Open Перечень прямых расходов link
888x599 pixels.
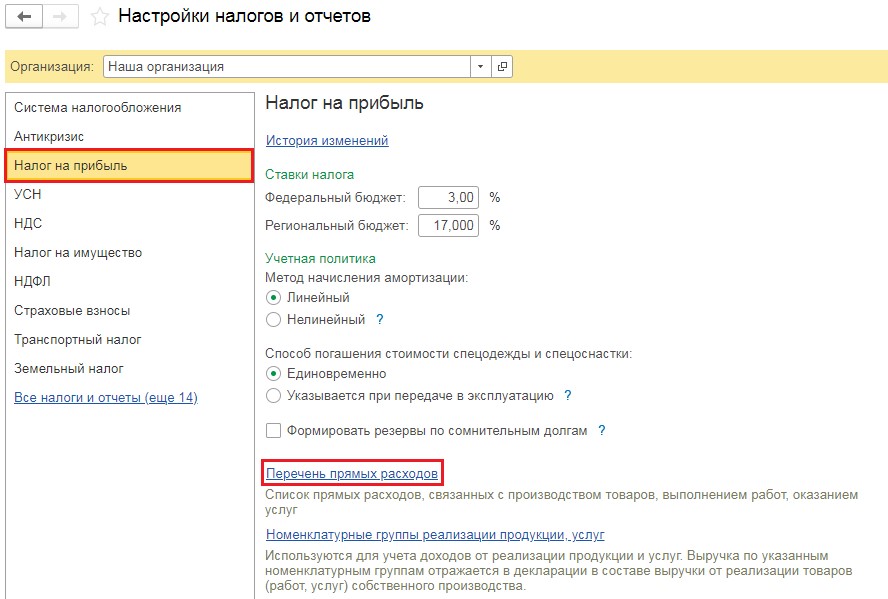[352, 473]
